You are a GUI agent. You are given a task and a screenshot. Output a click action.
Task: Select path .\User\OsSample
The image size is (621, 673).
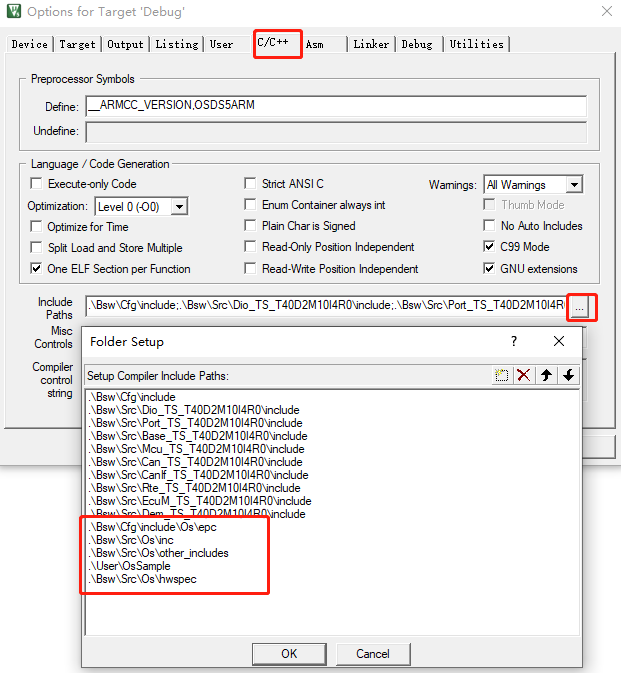(130, 566)
